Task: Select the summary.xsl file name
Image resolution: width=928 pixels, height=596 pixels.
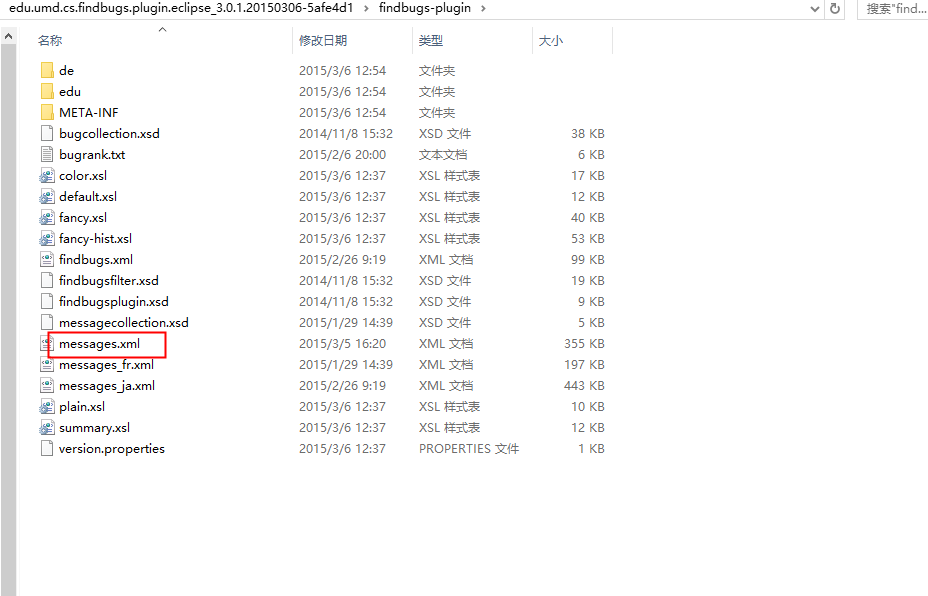Action: click(95, 428)
